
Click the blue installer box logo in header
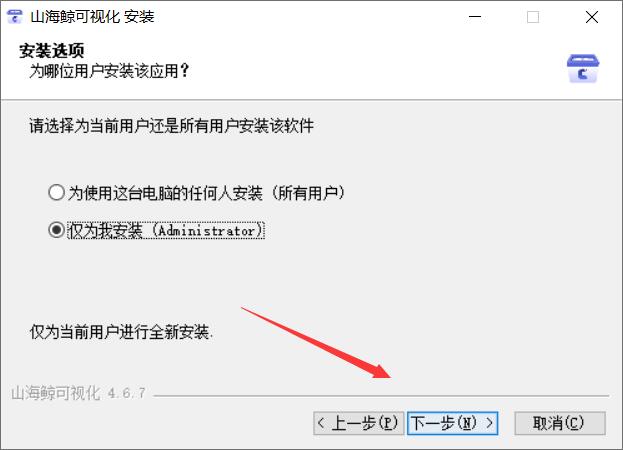click(x=582, y=69)
